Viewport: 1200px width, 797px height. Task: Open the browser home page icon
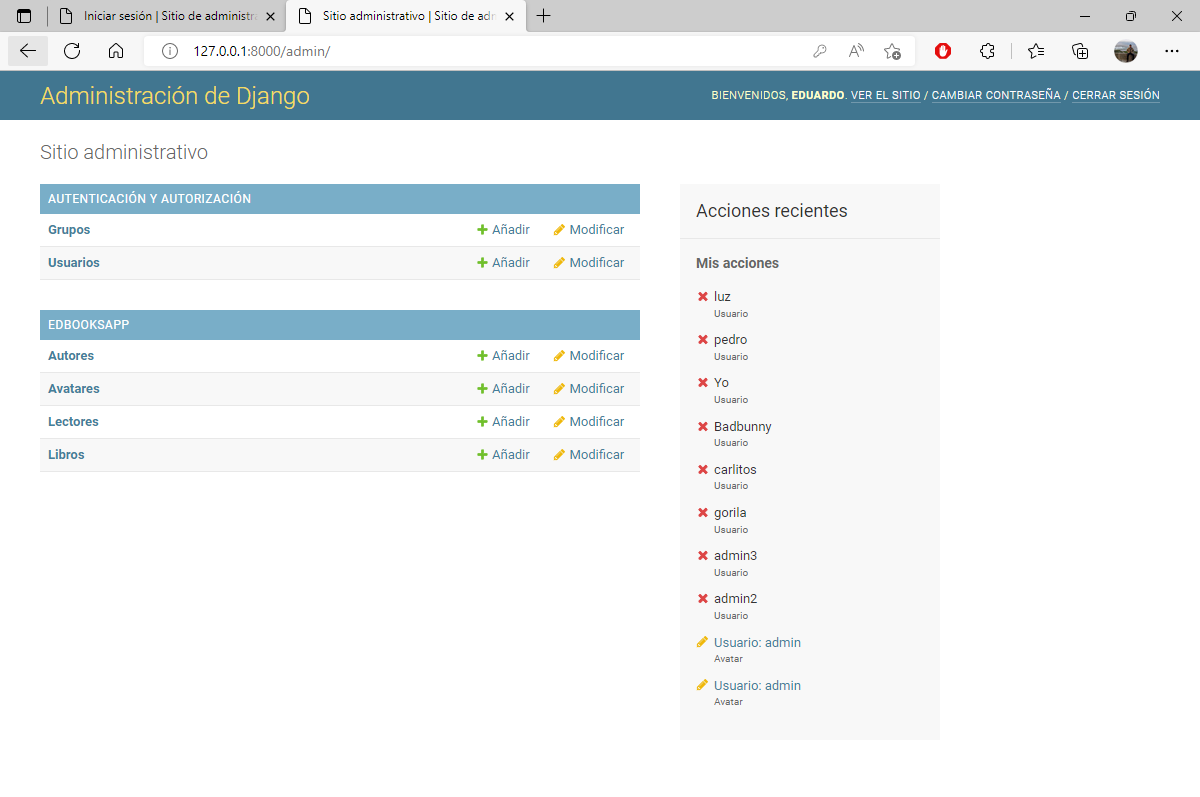click(116, 51)
